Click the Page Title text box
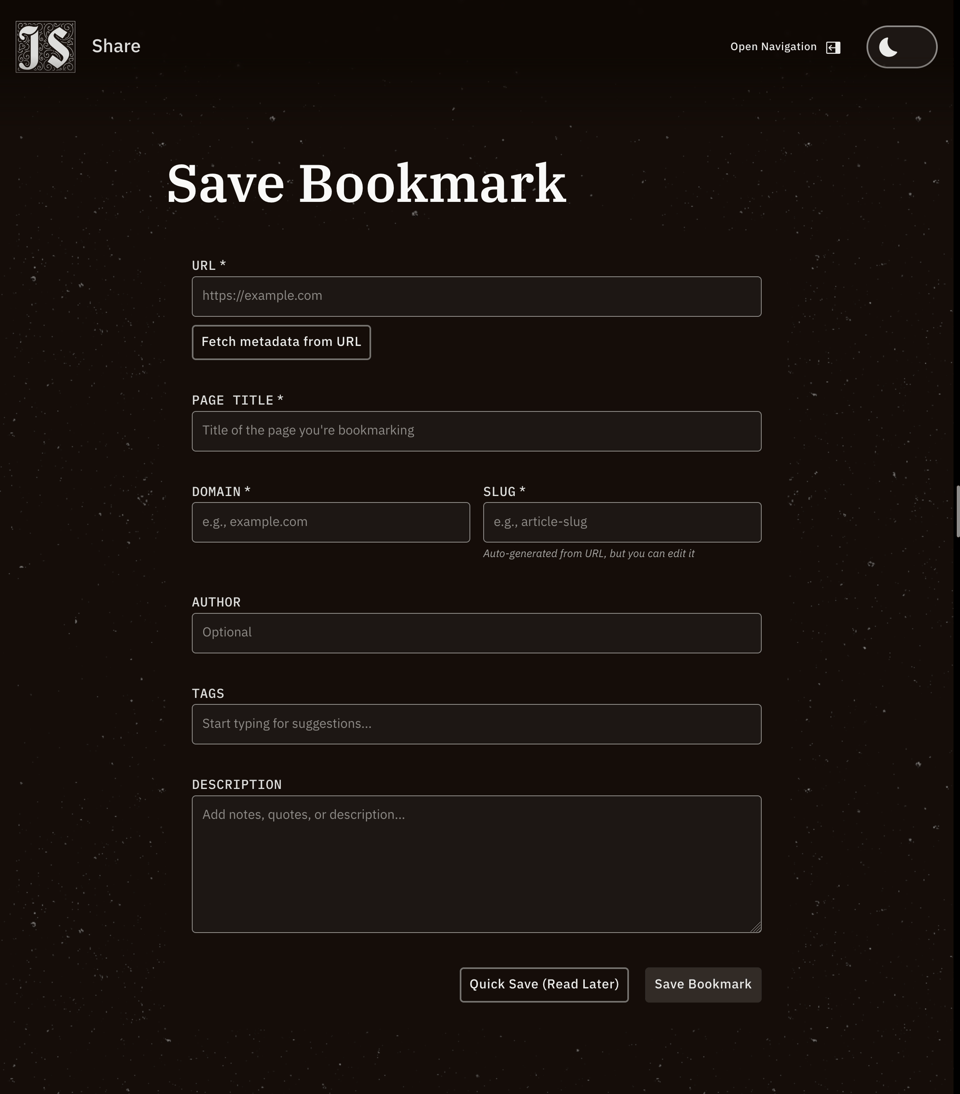 tap(476, 430)
